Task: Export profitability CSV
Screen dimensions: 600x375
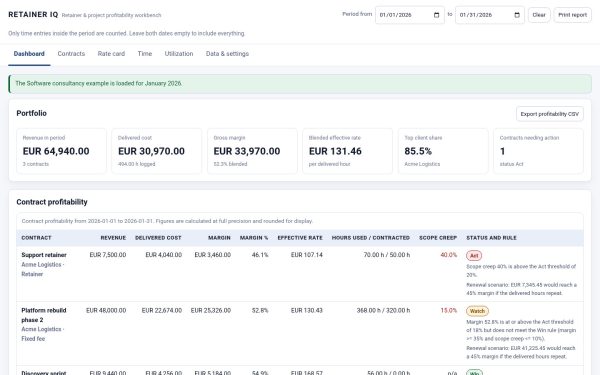Action: pos(549,114)
